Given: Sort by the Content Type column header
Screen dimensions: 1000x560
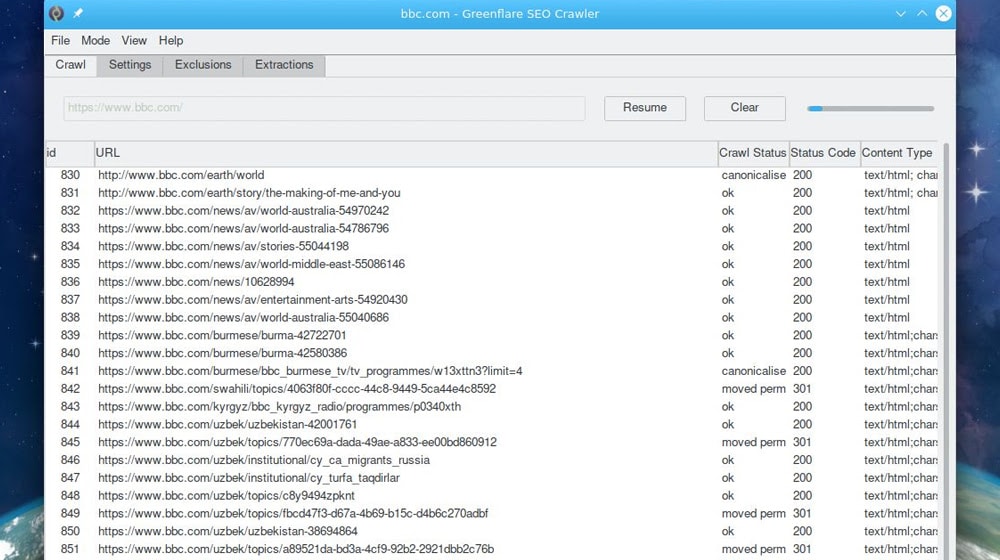Looking at the screenshot, I should 899,153.
